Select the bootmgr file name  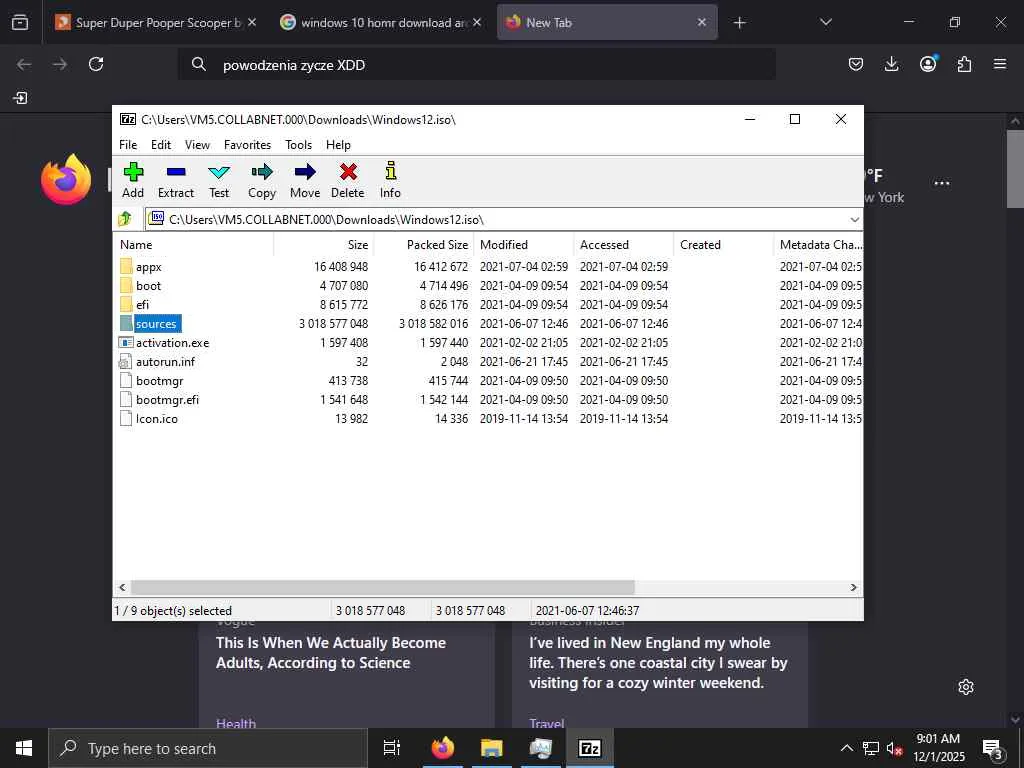coord(159,381)
